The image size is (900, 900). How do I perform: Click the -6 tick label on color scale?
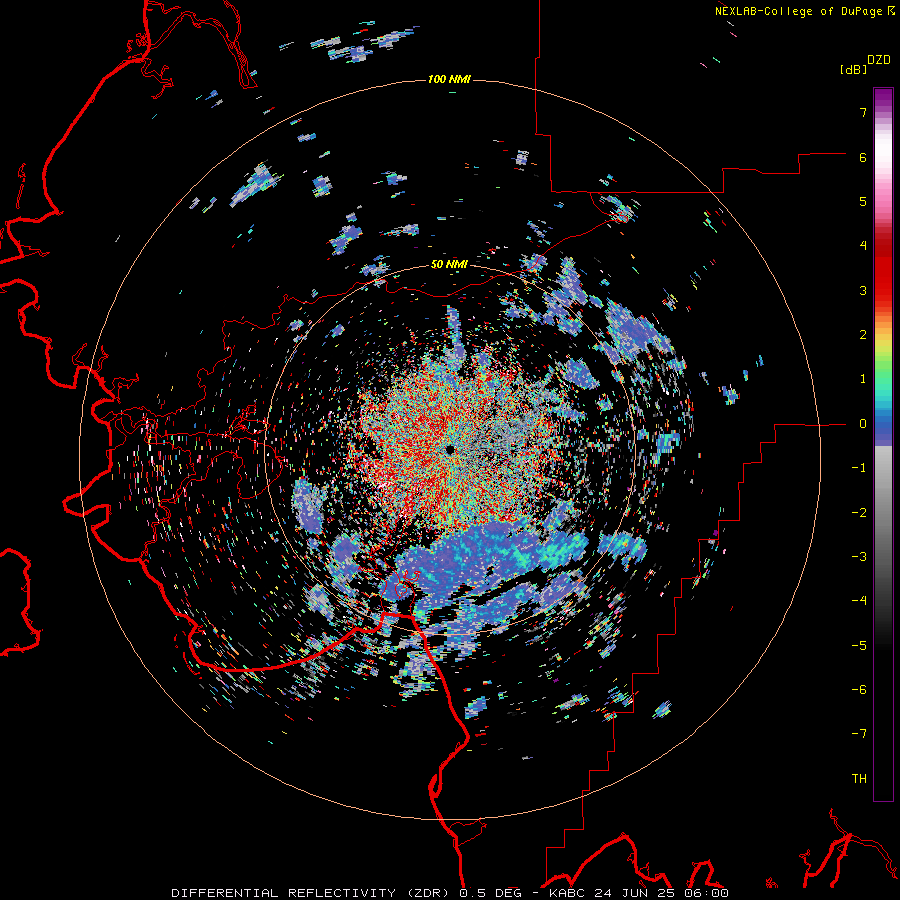click(859, 690)
